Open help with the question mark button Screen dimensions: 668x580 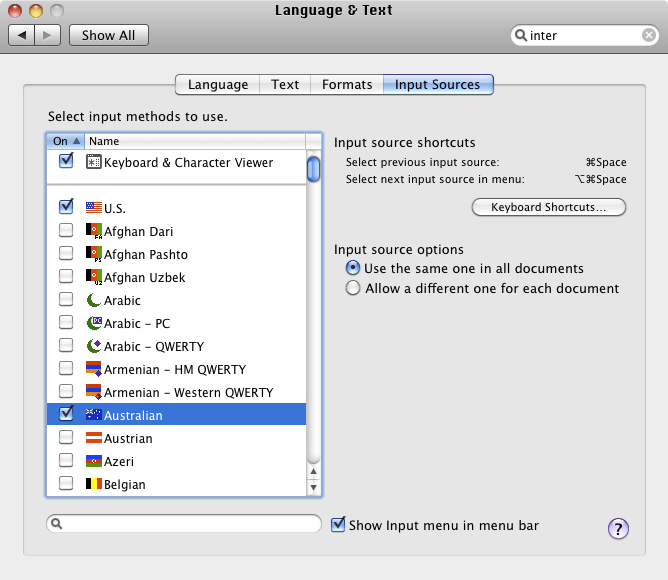click(x=618, y=529)
